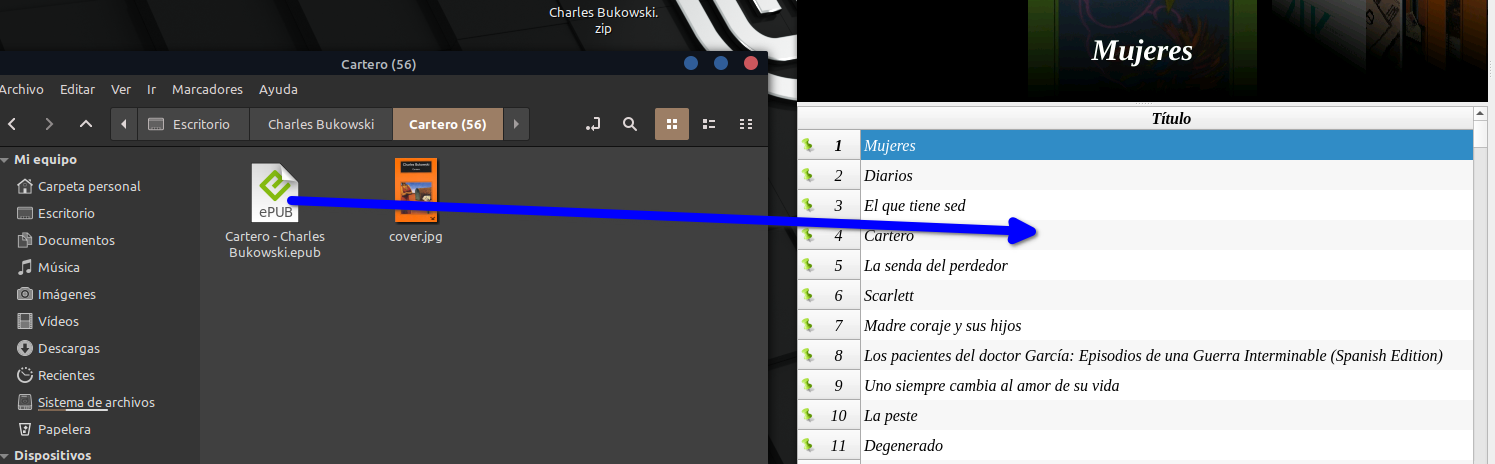Image resolution: width=1495 pixels, height=464 pixels.
Task: Select La peste book row
Action: click(x=1167, y=415)
